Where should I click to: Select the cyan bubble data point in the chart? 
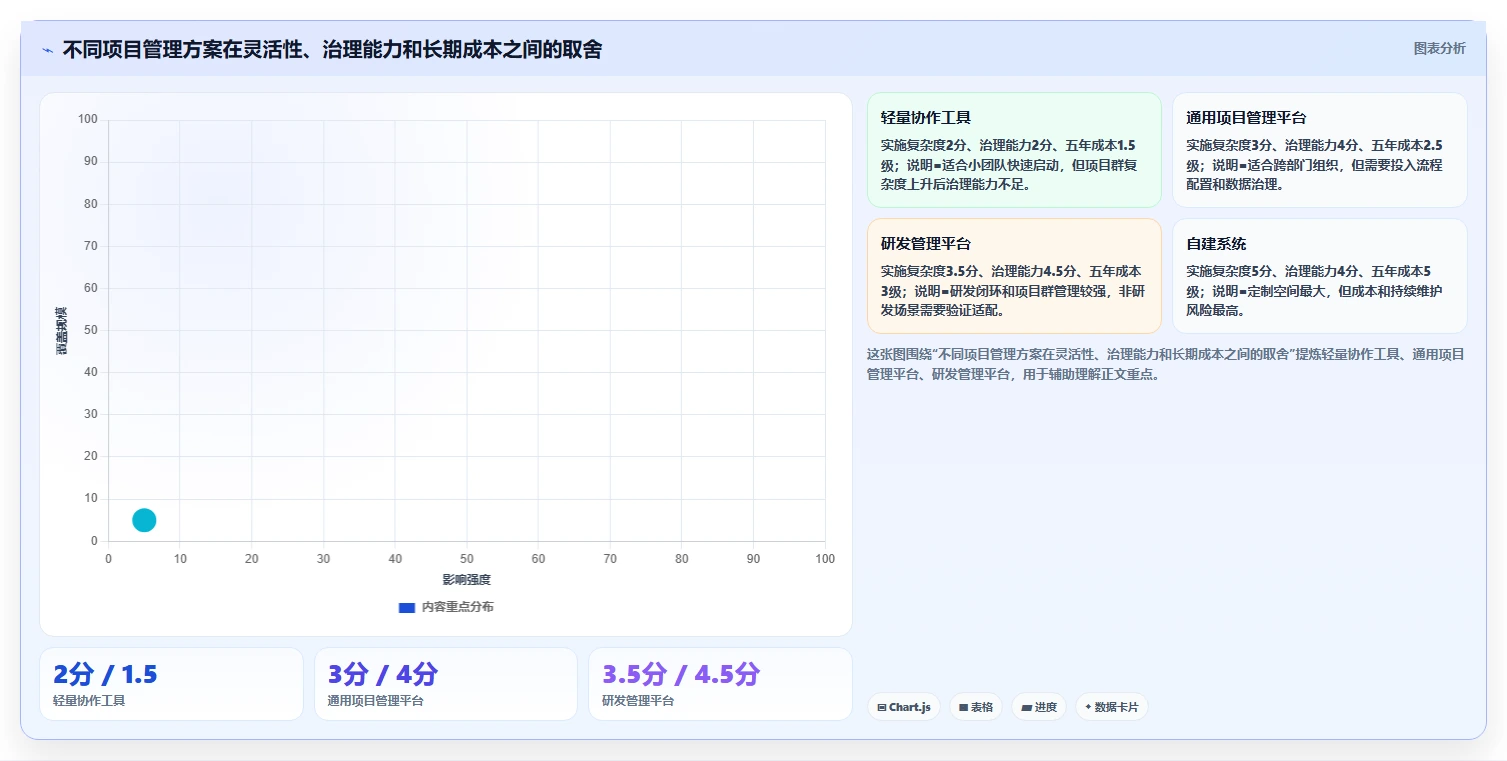click(x=144, y=520)
